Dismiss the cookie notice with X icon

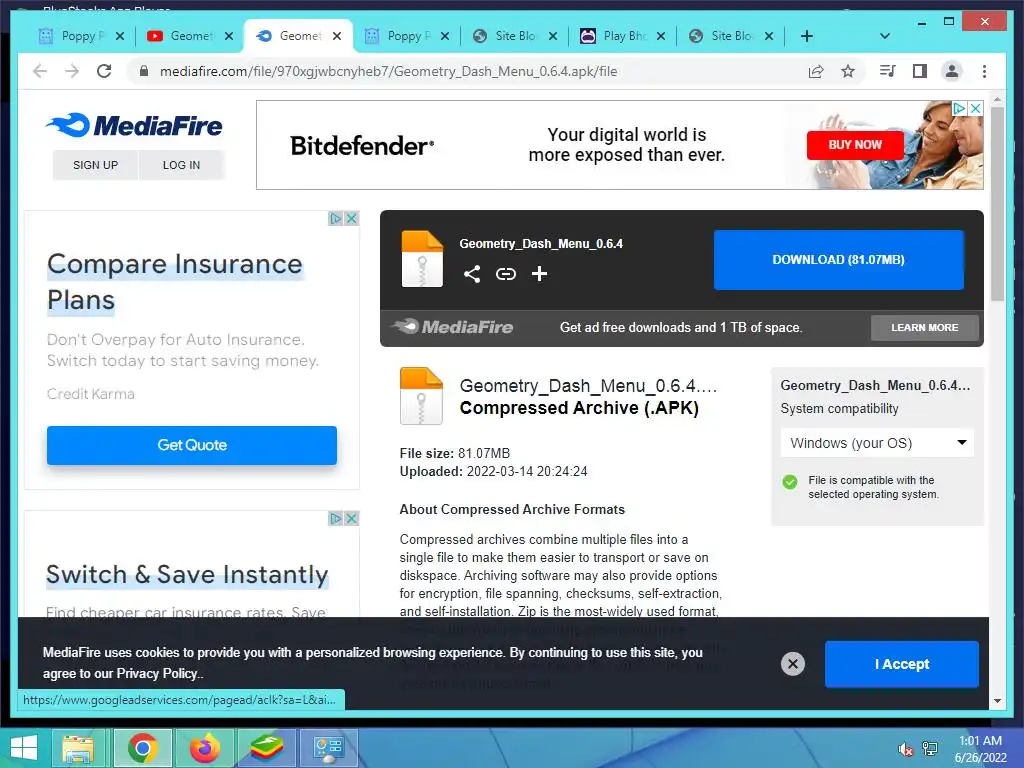pos(793,664)
